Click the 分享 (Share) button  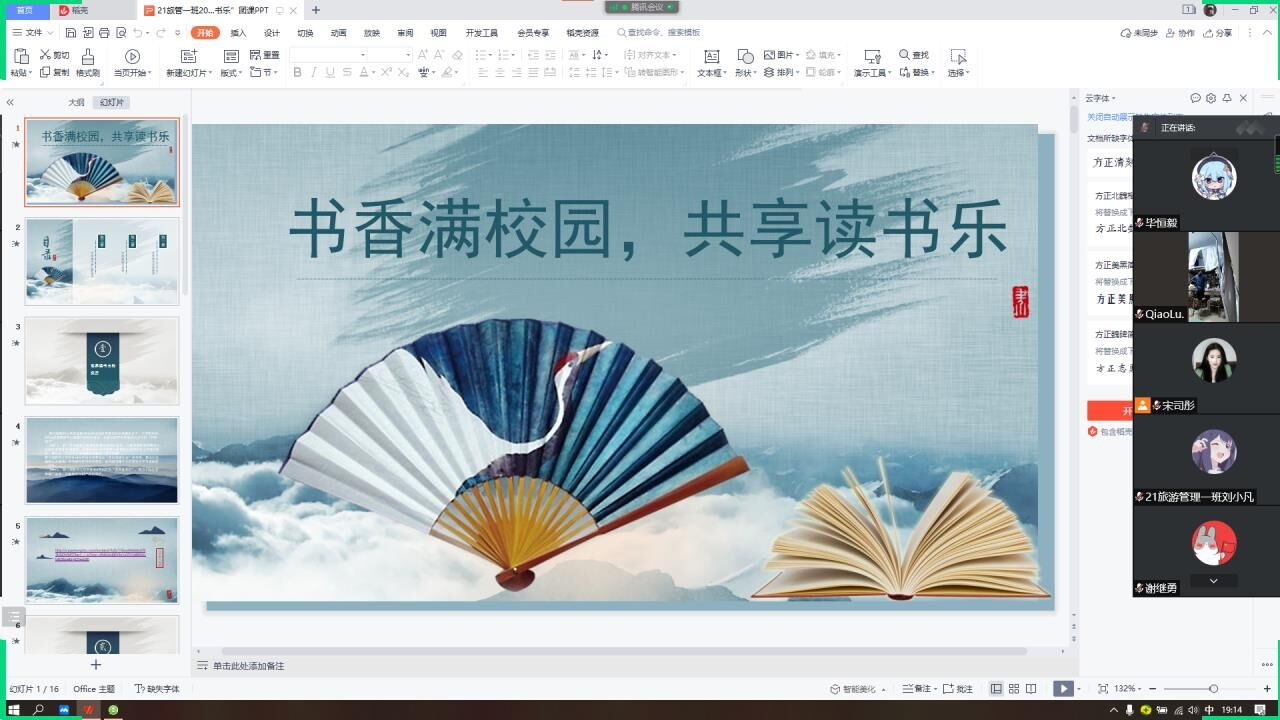1218,33
